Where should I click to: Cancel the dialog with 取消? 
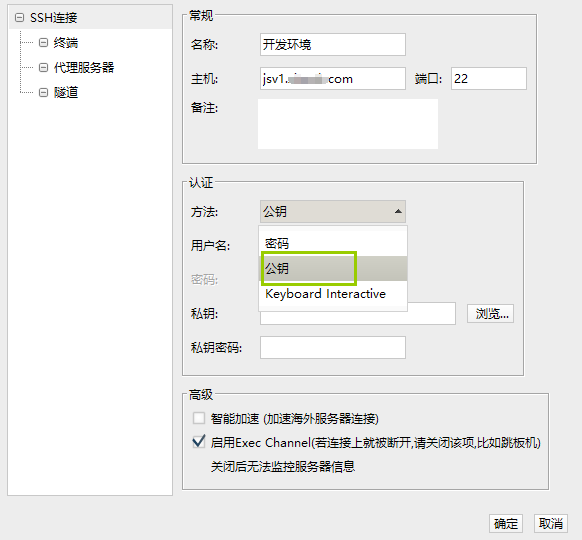[551, 524]
